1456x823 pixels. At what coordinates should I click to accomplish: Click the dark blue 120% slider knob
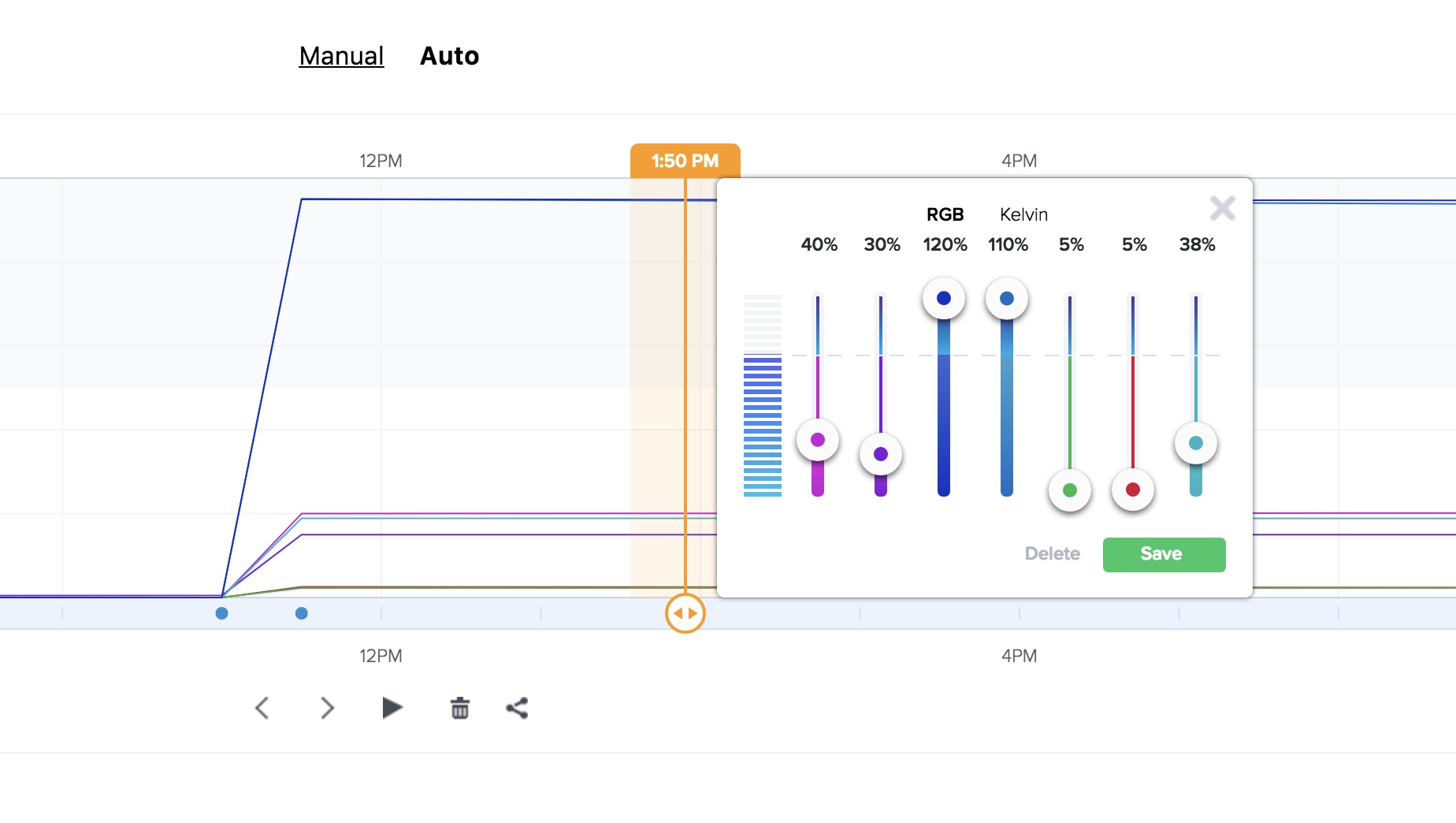tap(944, 298)
